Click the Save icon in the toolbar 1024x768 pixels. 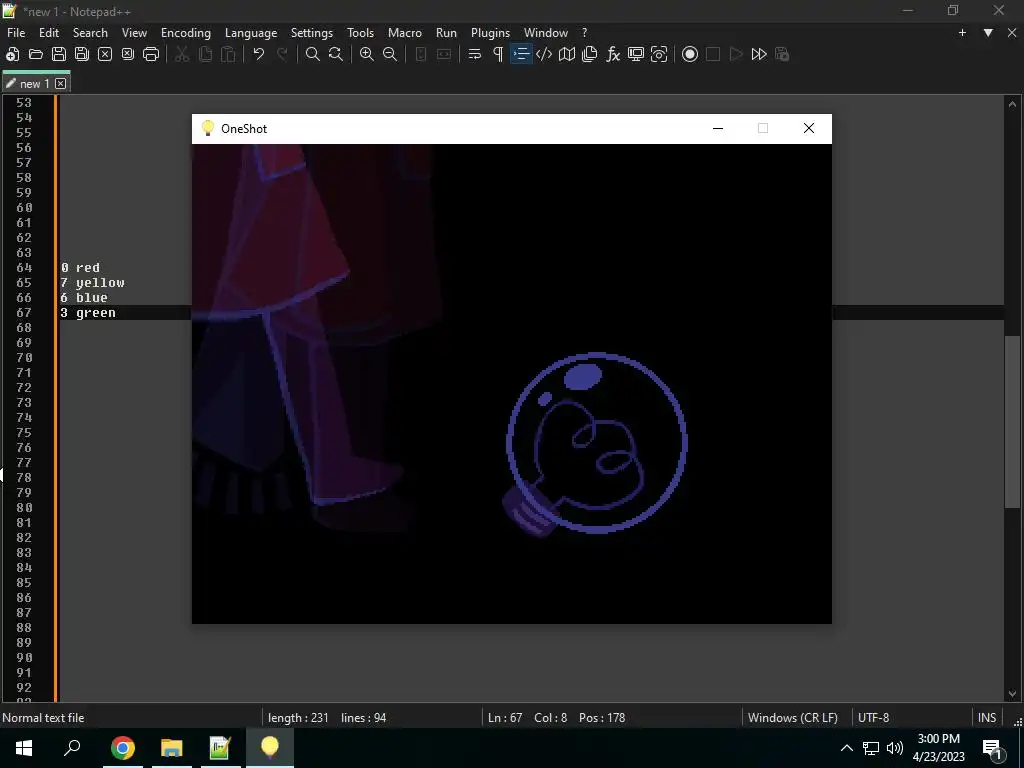59,54
